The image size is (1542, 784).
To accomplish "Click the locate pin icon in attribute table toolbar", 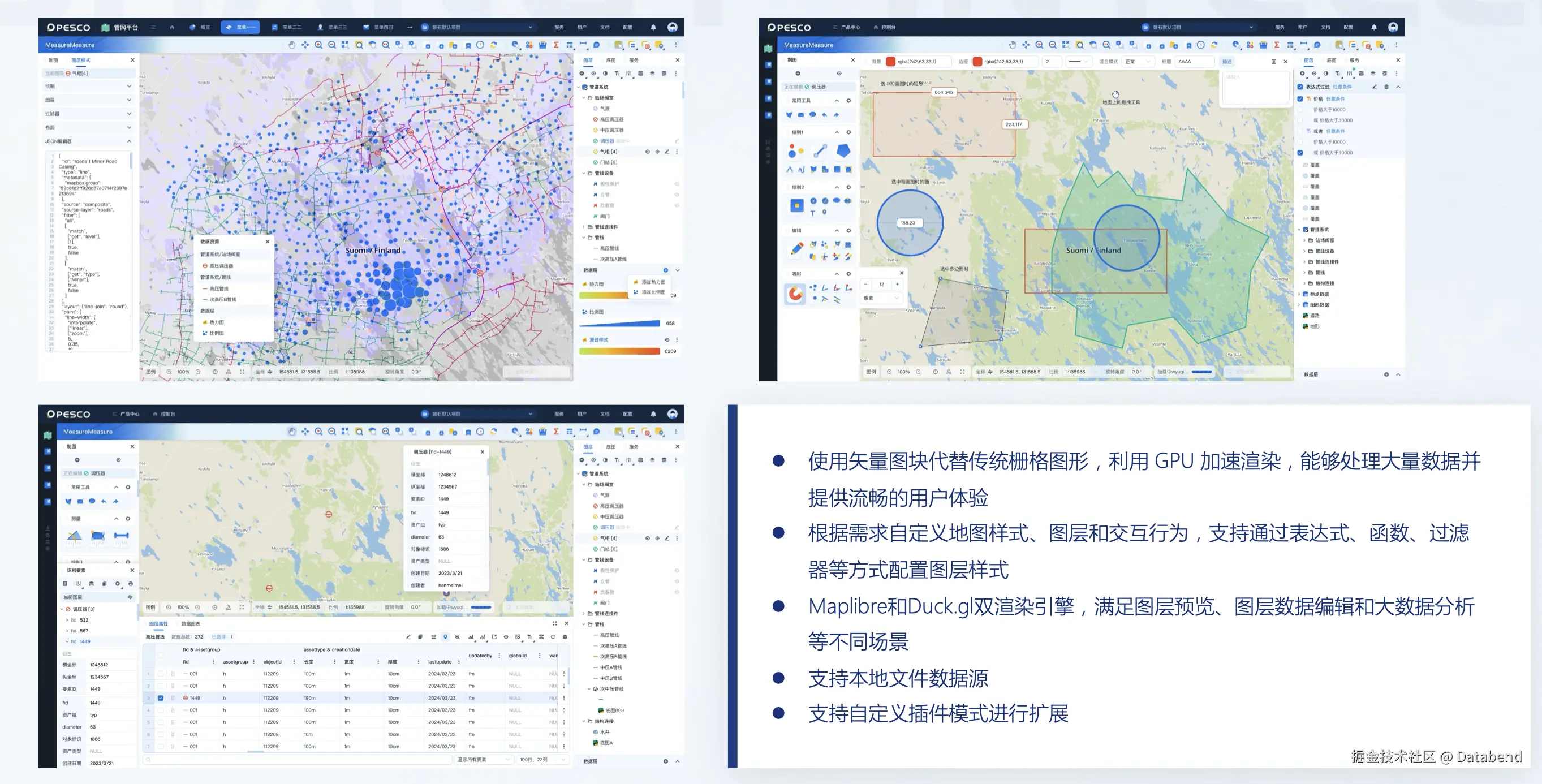I will point(445,637).
